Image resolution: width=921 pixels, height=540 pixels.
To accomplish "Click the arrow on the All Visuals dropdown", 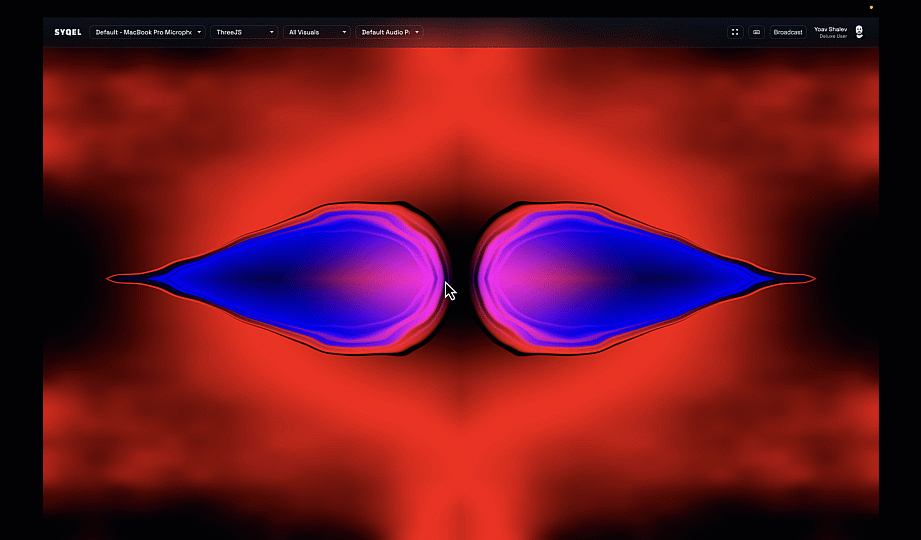I will coord(344,32).
